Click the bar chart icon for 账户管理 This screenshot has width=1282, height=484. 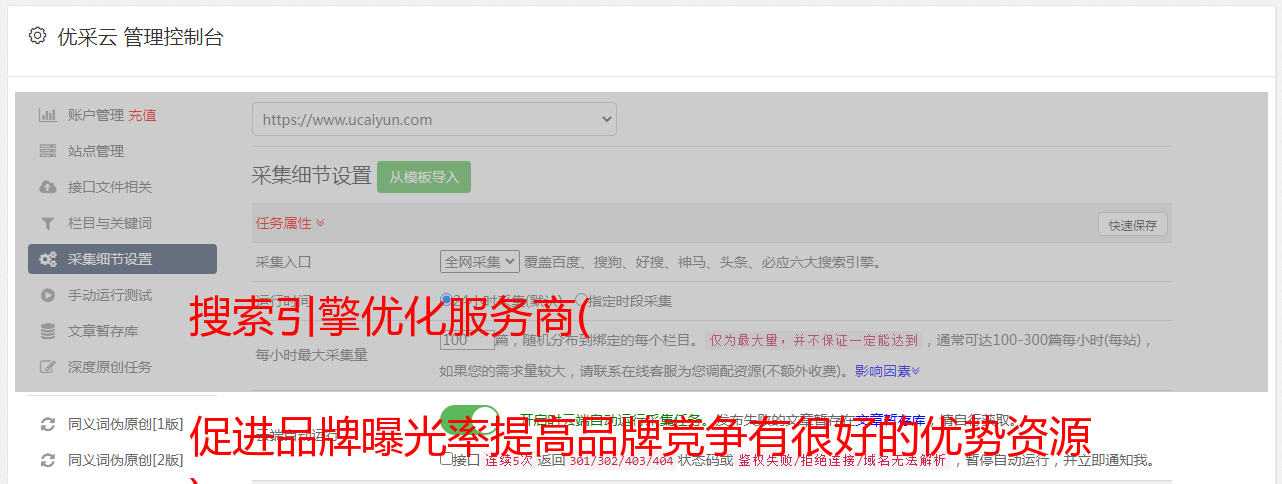coord(47,115)
